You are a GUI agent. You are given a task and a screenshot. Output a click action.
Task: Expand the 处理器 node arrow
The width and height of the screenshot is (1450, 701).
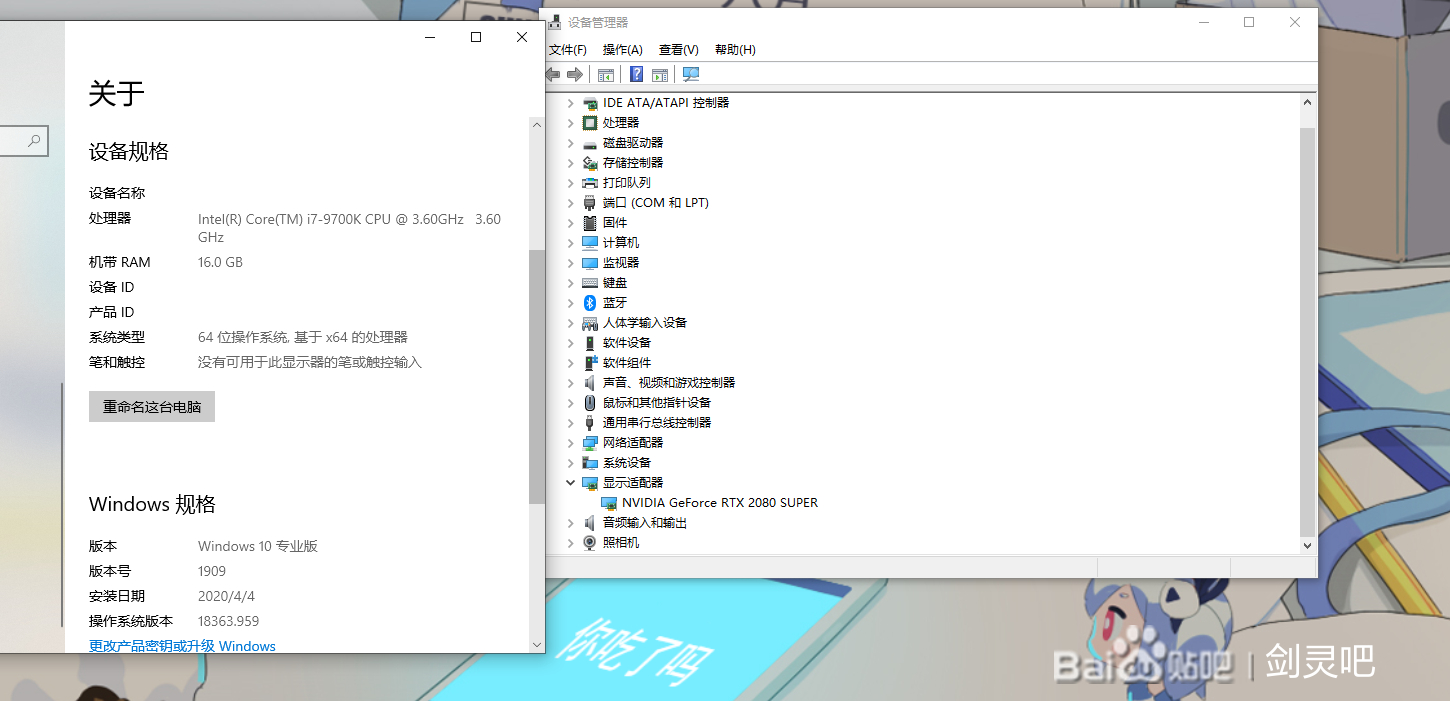point(571,123)
